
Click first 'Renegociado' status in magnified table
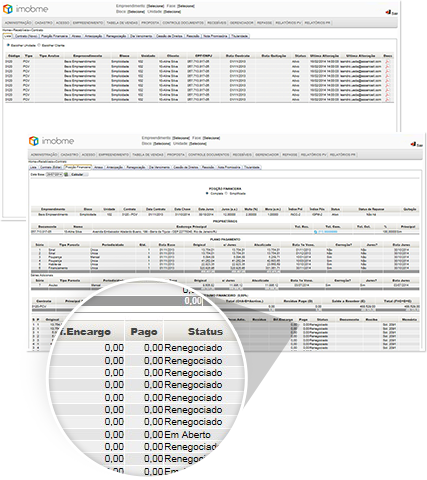[193, 348]
